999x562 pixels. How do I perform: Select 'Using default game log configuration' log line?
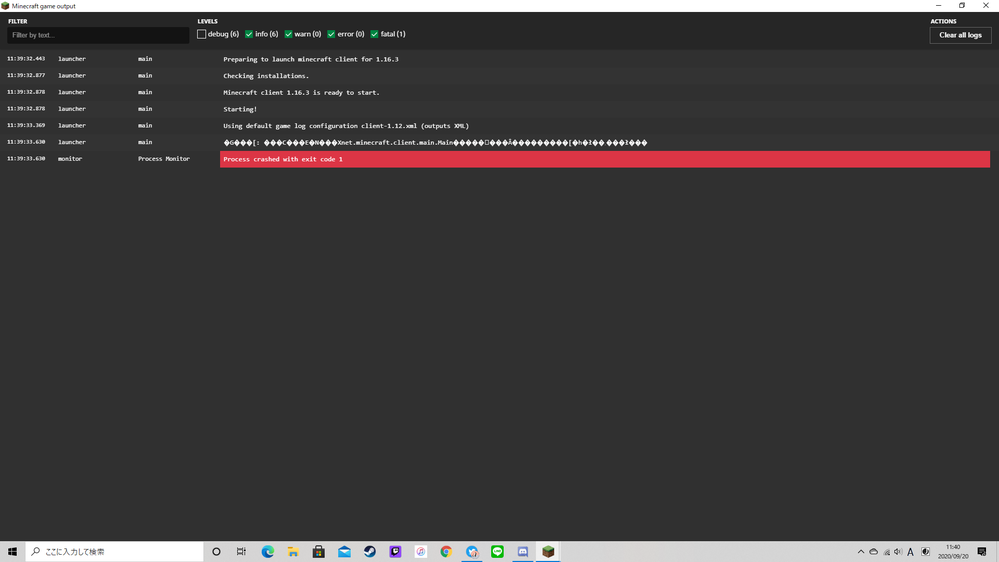click(346, 126)
